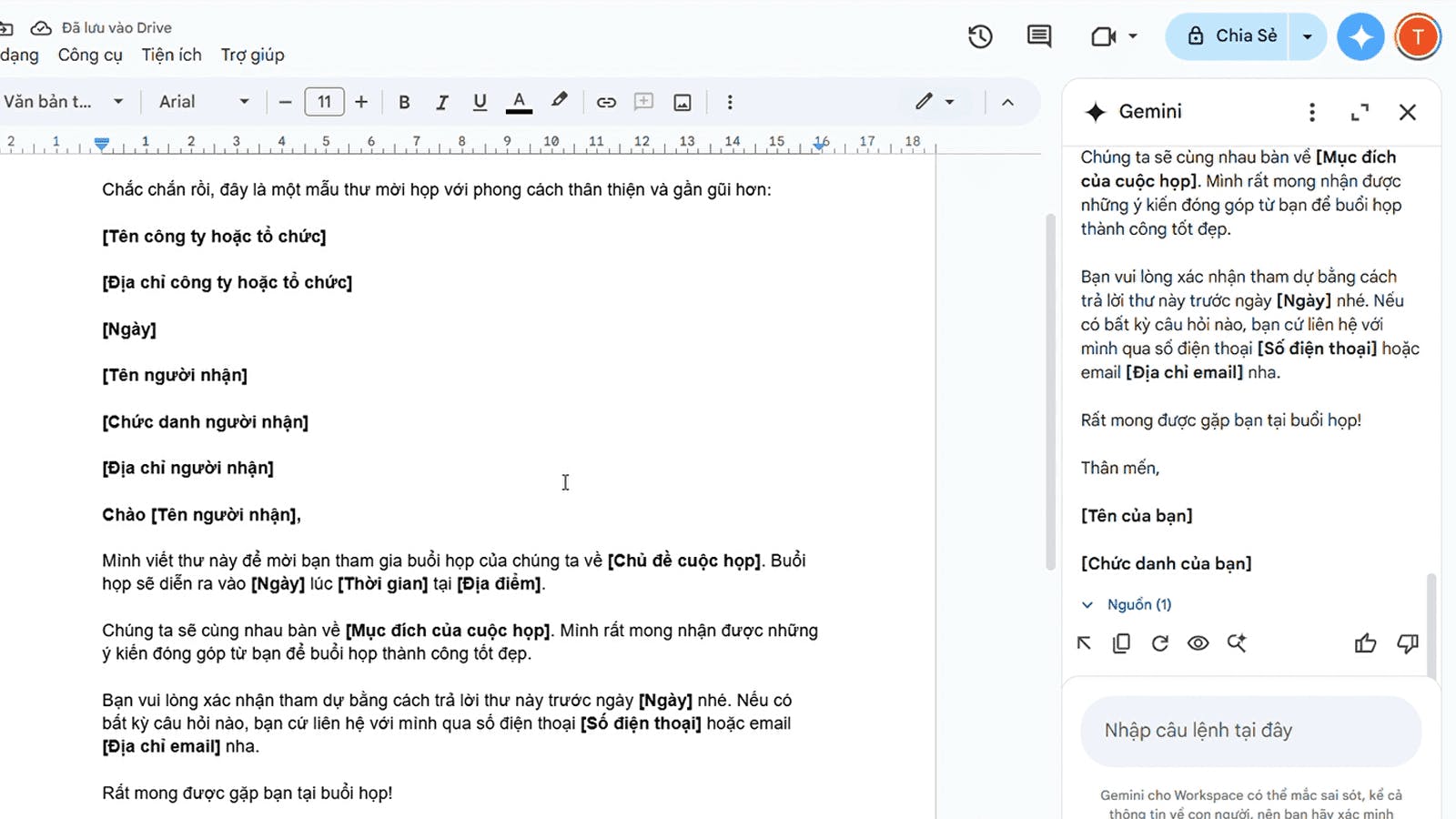Image resolution: width=1456 pixels, height=819 pixels.
Task: Click the Chia Sẻ share button
Action: (1228, 36)
